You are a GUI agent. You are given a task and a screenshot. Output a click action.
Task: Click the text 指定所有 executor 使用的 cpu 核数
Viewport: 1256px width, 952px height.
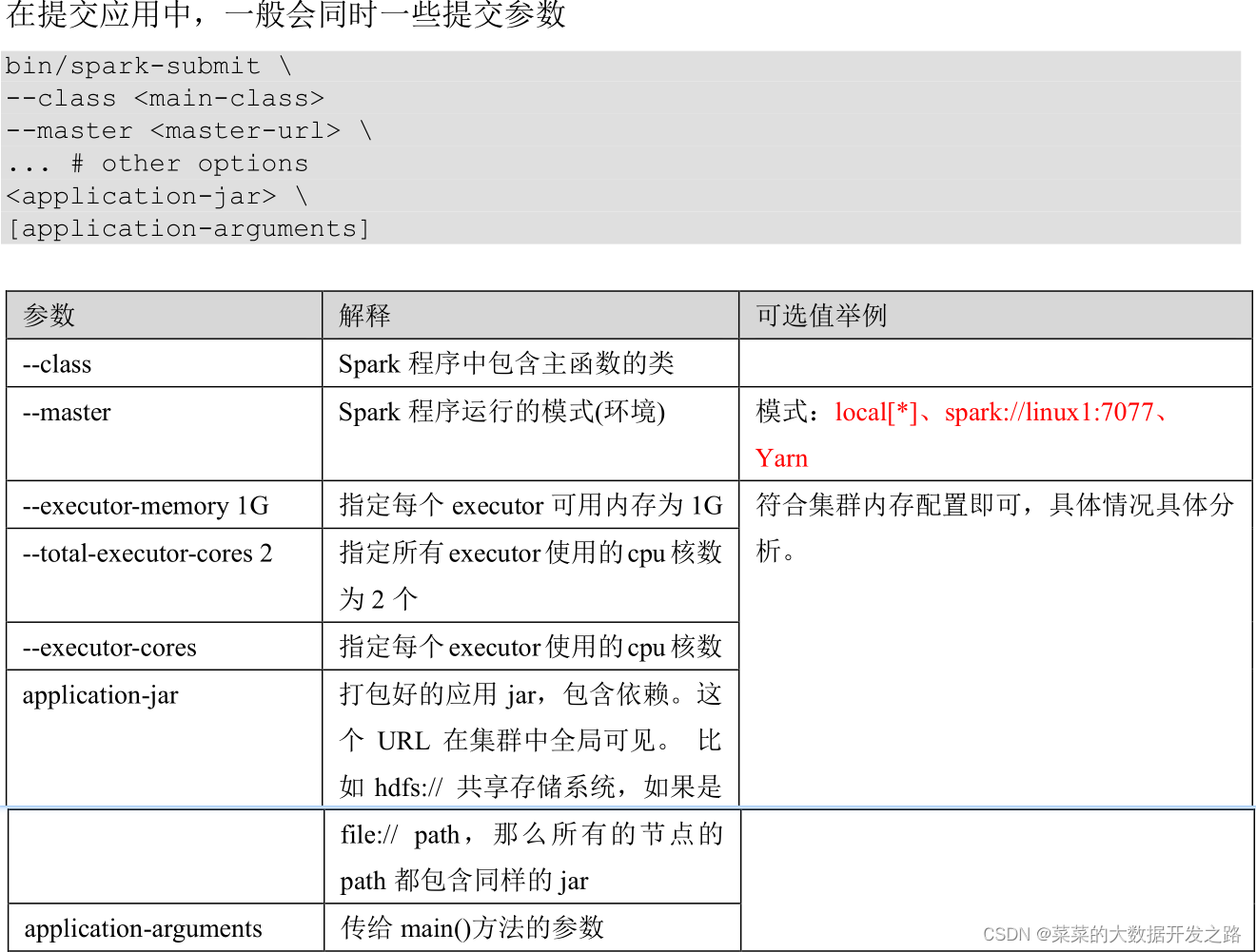[531, 553]
